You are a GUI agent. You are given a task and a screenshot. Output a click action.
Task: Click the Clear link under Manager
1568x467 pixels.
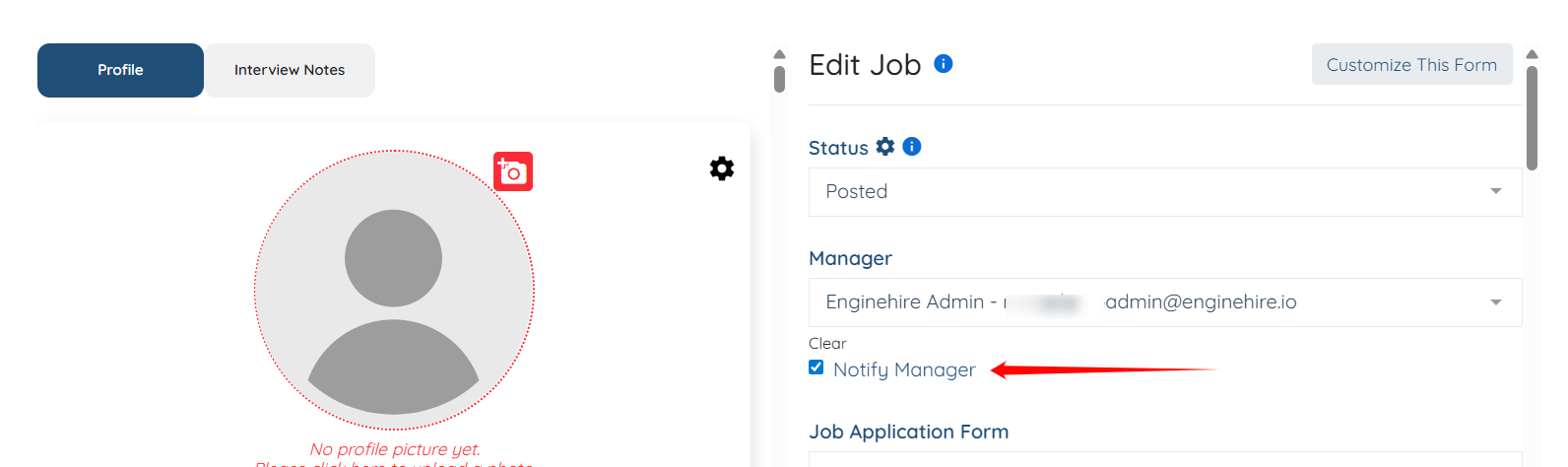(x=827, y=343)
